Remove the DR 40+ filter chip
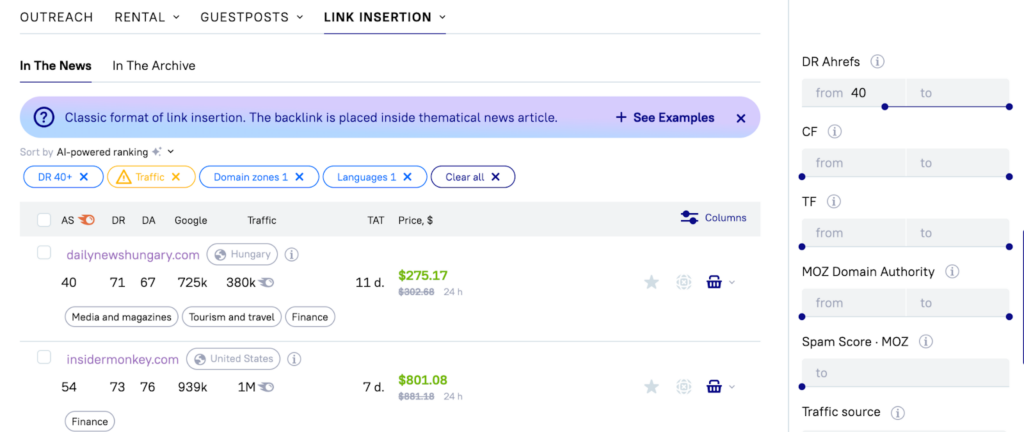The image size is (1024, 432). pos(84,177)
